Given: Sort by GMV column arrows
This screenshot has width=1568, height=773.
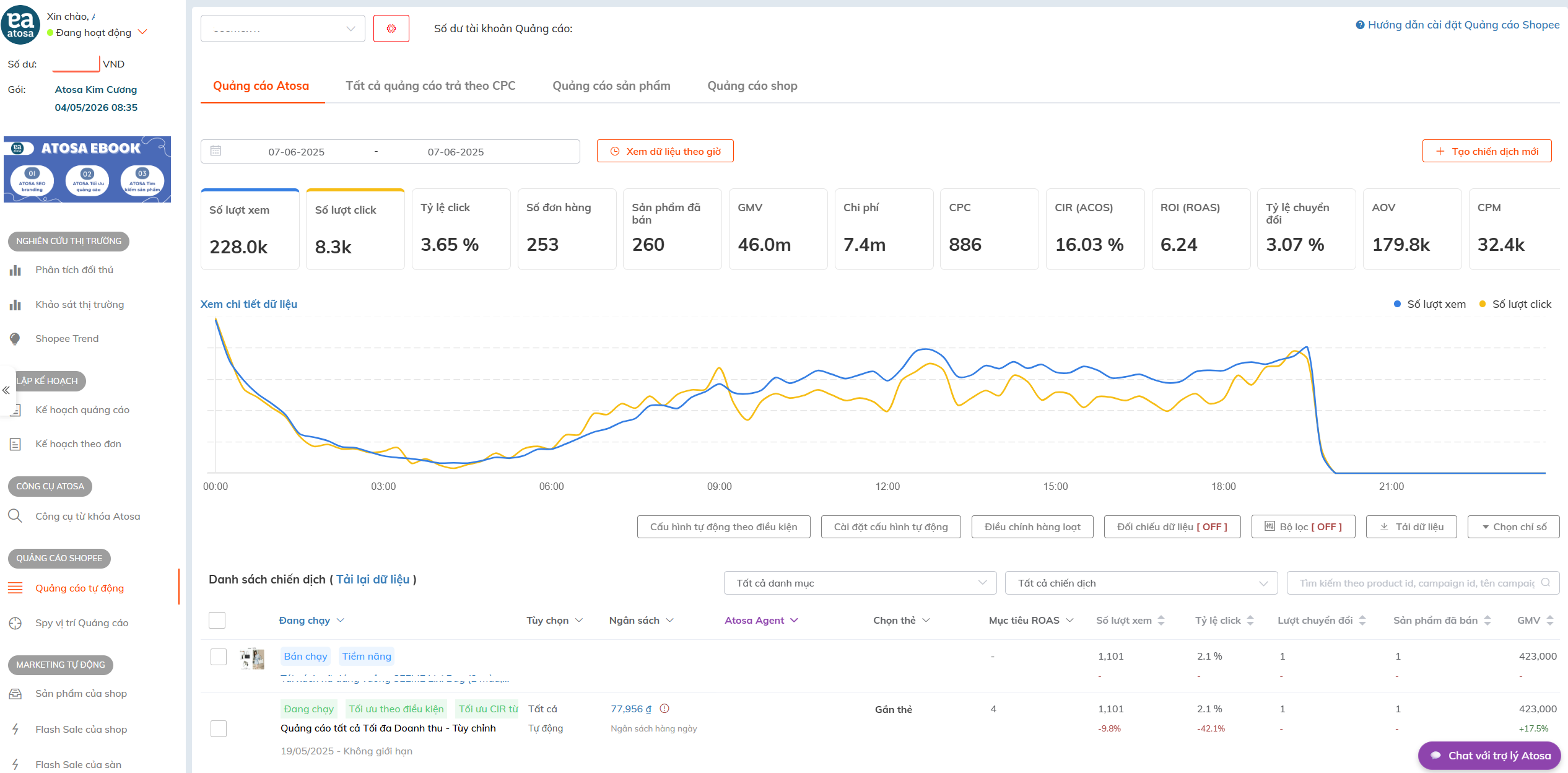Looking at the screenshot, I should (1550, 620).
